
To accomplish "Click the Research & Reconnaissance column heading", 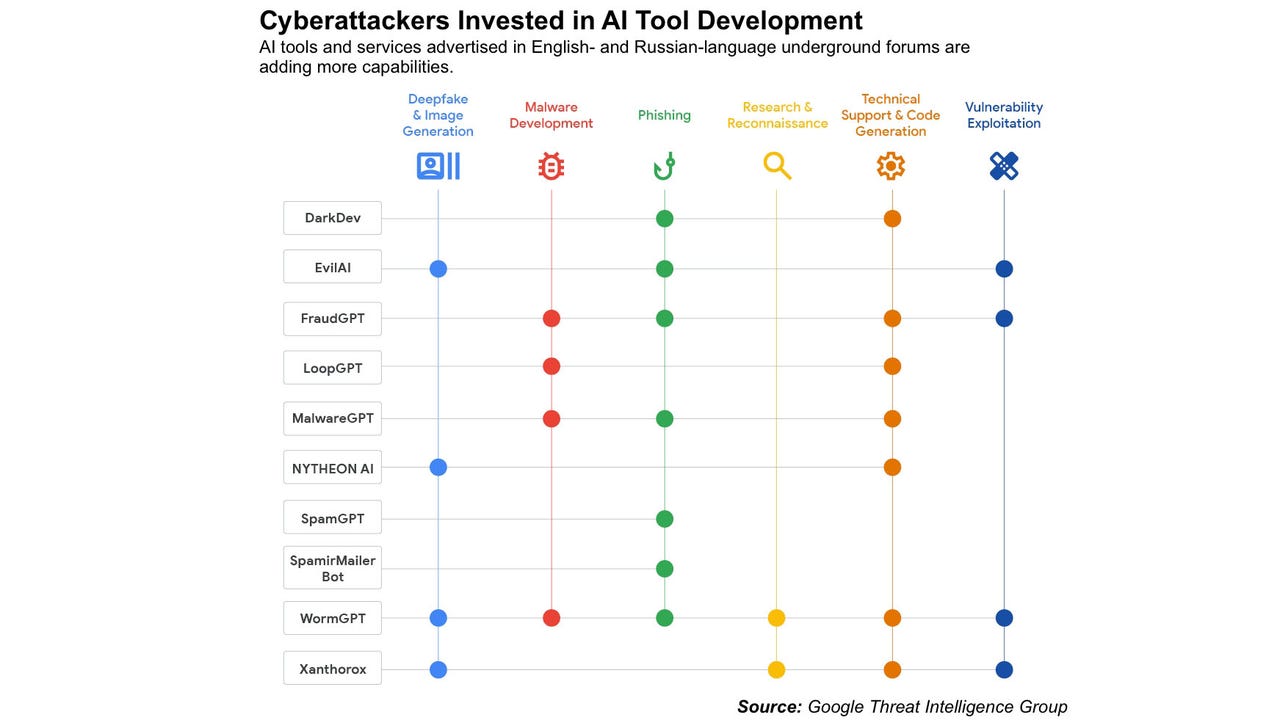I will [777, 115].
